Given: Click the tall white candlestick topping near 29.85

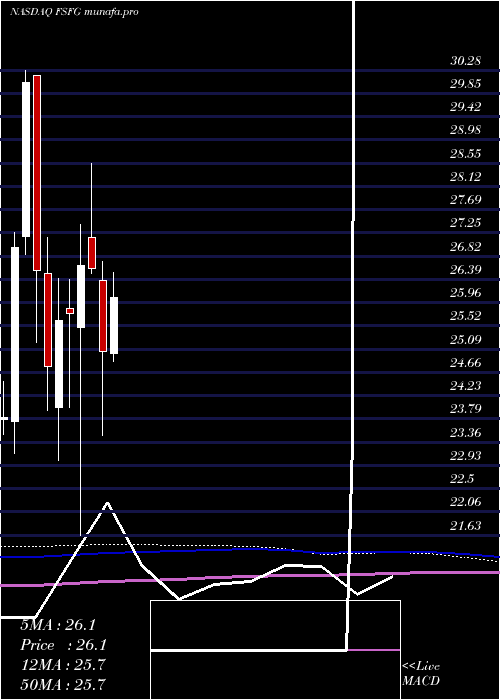Looking at the screenshot, I should (26, 159).
